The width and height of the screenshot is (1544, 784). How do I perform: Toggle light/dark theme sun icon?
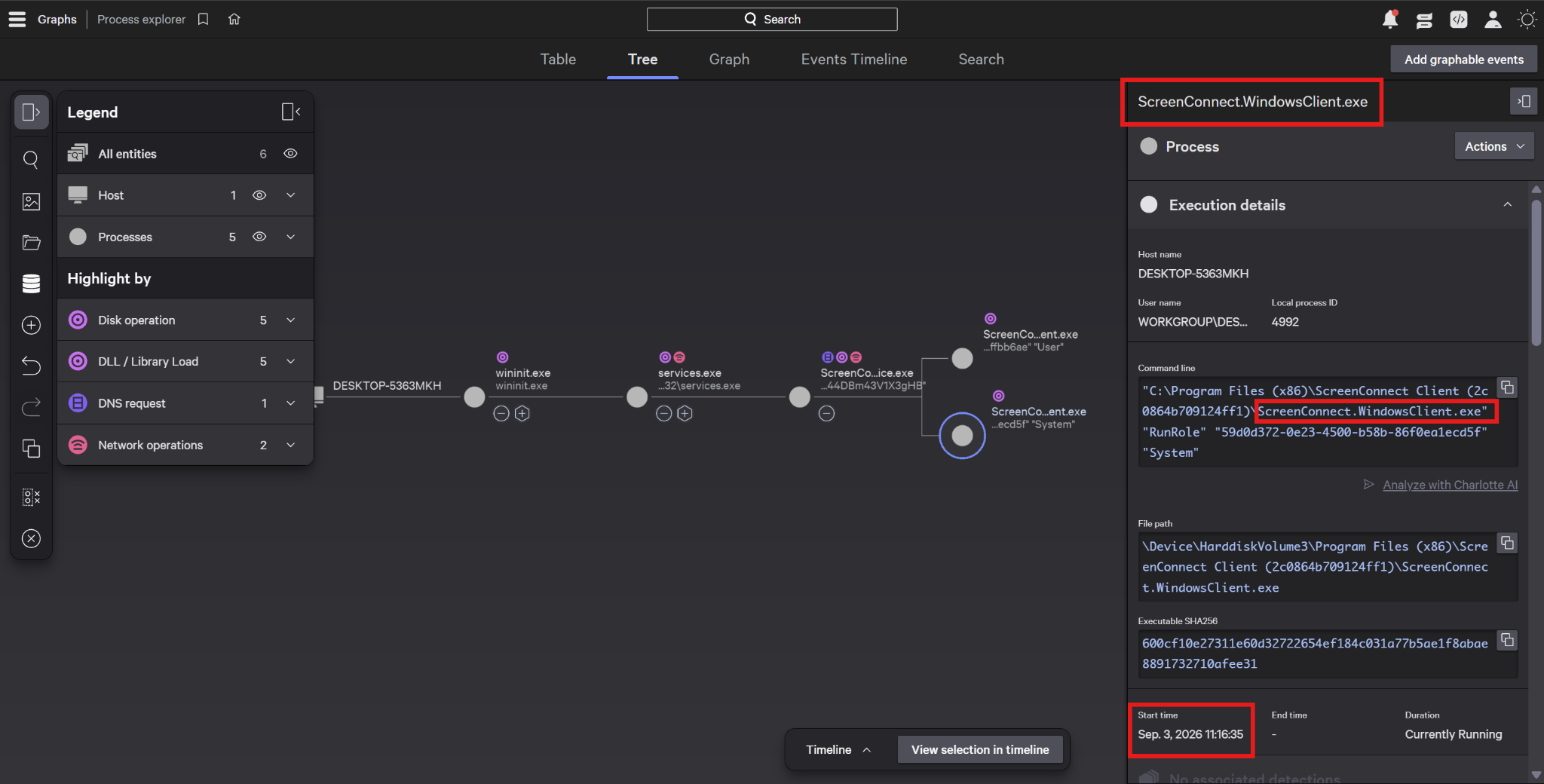1527,20
